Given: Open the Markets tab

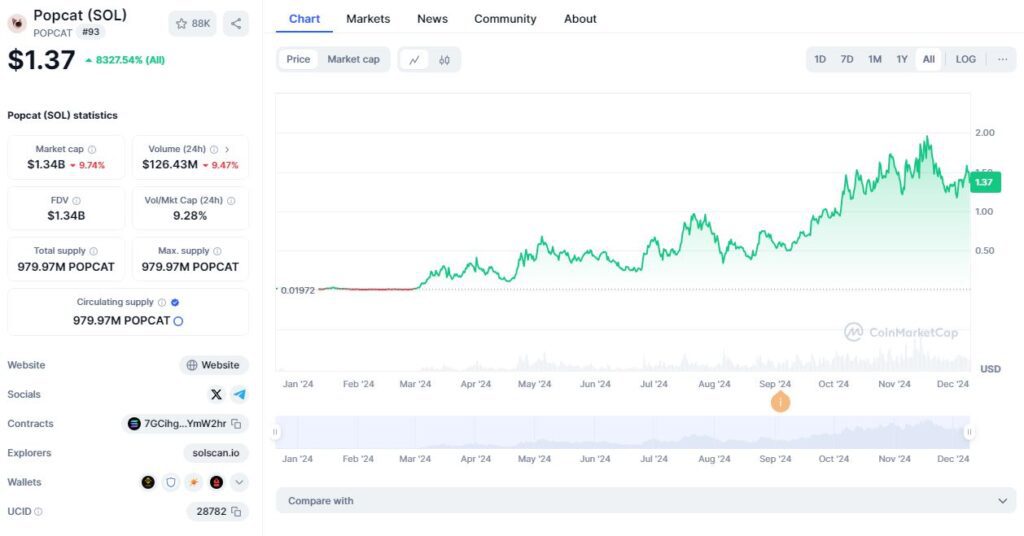Looking at the screenshot, I should pyautogui.click(x=368, y=19).
